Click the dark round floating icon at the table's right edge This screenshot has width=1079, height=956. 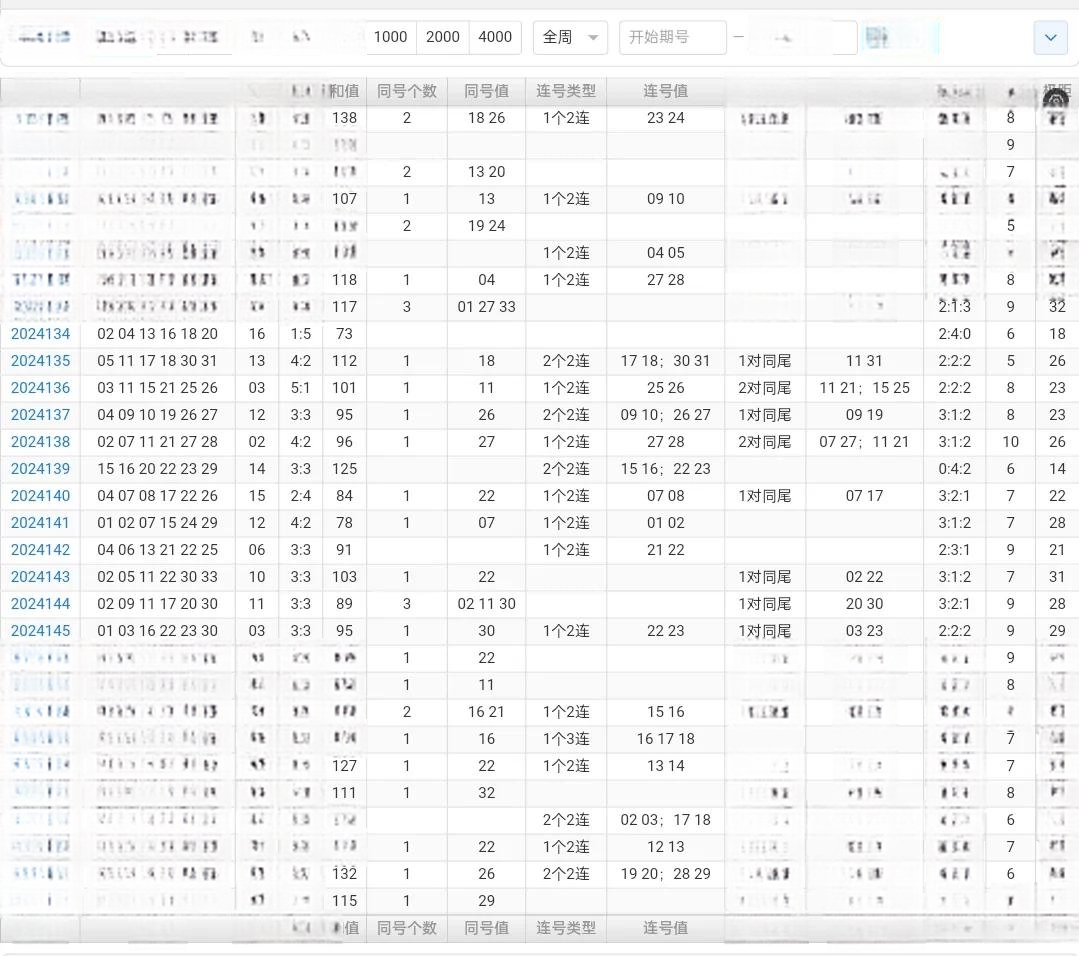click(x=1055, y=101)
